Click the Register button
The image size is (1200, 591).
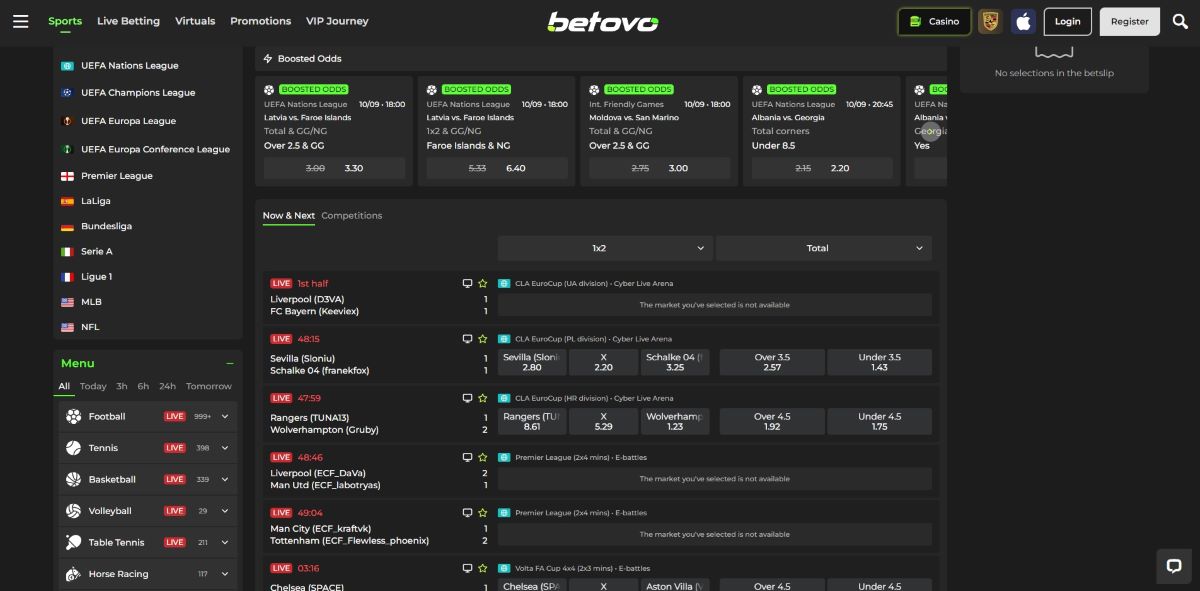click(x=1129, y=21)
